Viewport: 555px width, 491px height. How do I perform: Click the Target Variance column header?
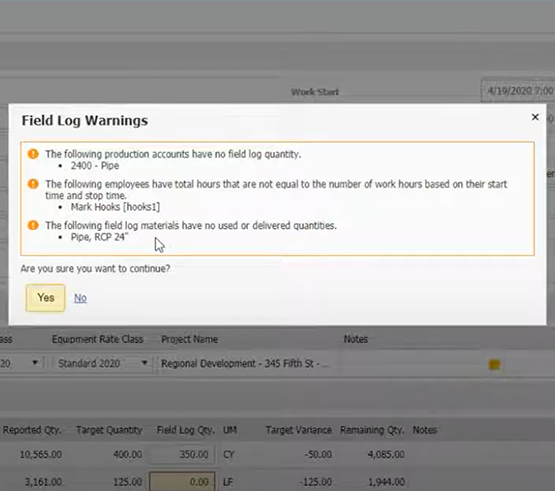298,430
